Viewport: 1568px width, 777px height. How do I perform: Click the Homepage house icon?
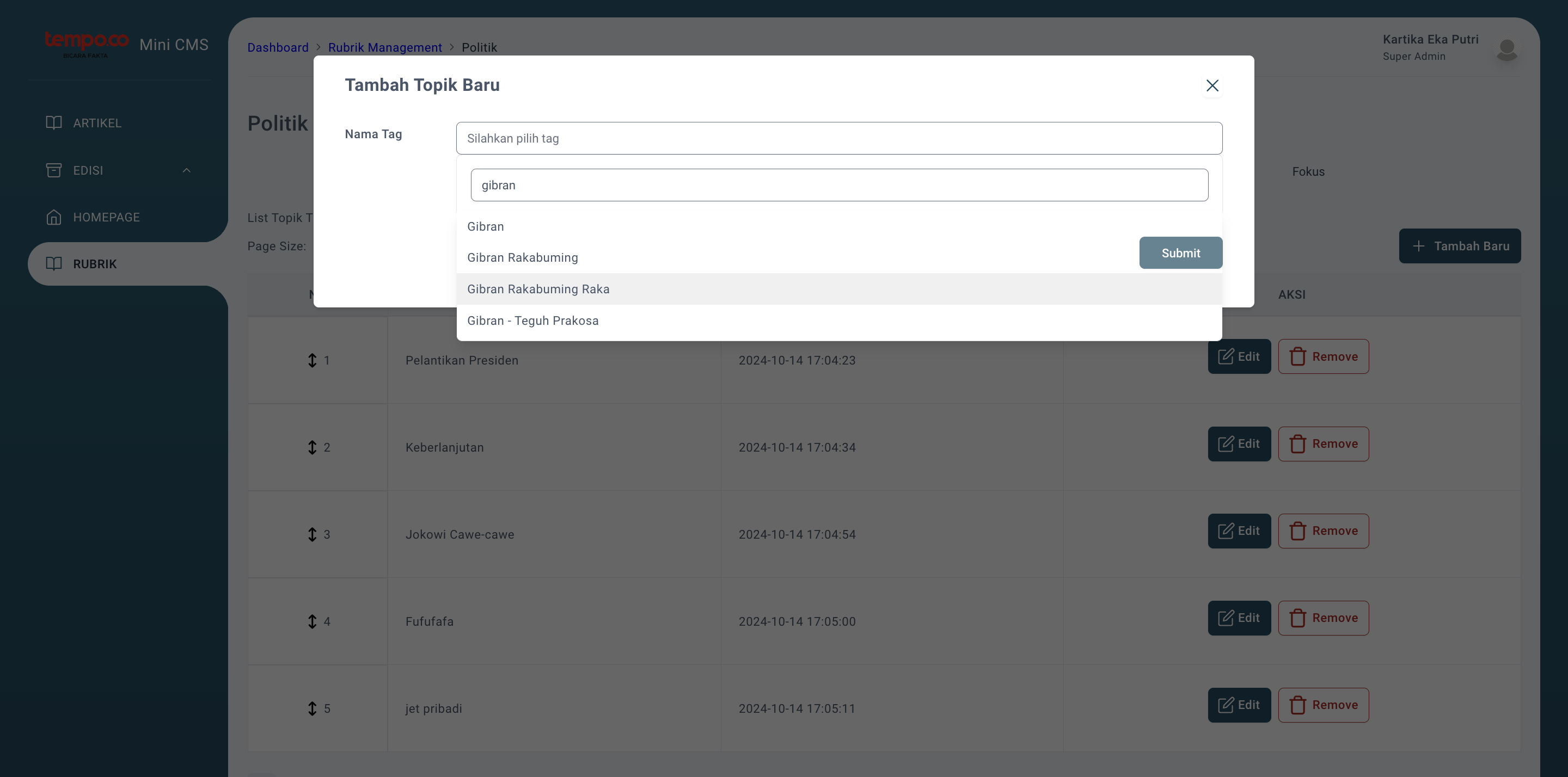(x=53, y=217)
